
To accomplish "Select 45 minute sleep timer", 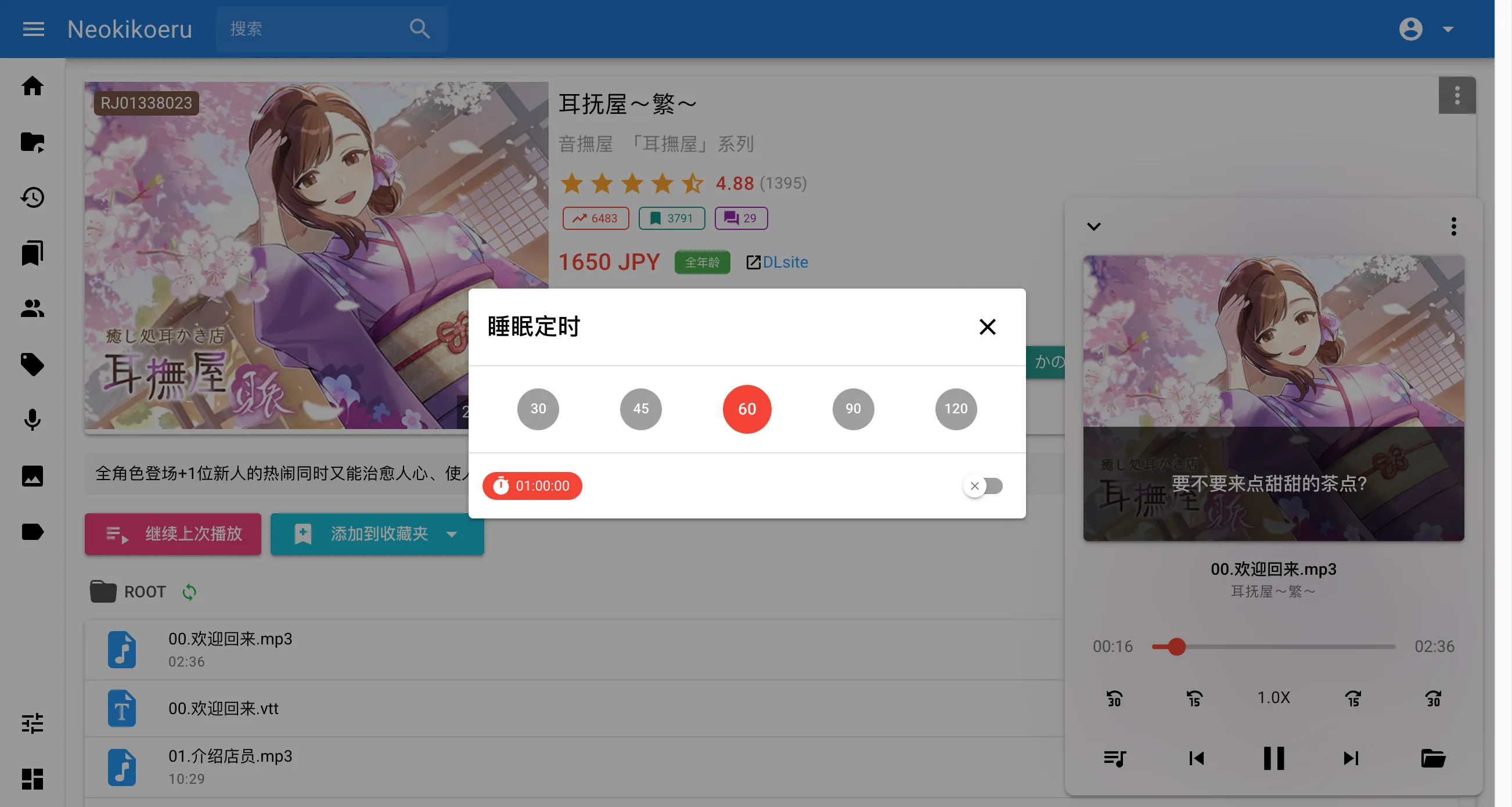I will click(x=641, y=409).
